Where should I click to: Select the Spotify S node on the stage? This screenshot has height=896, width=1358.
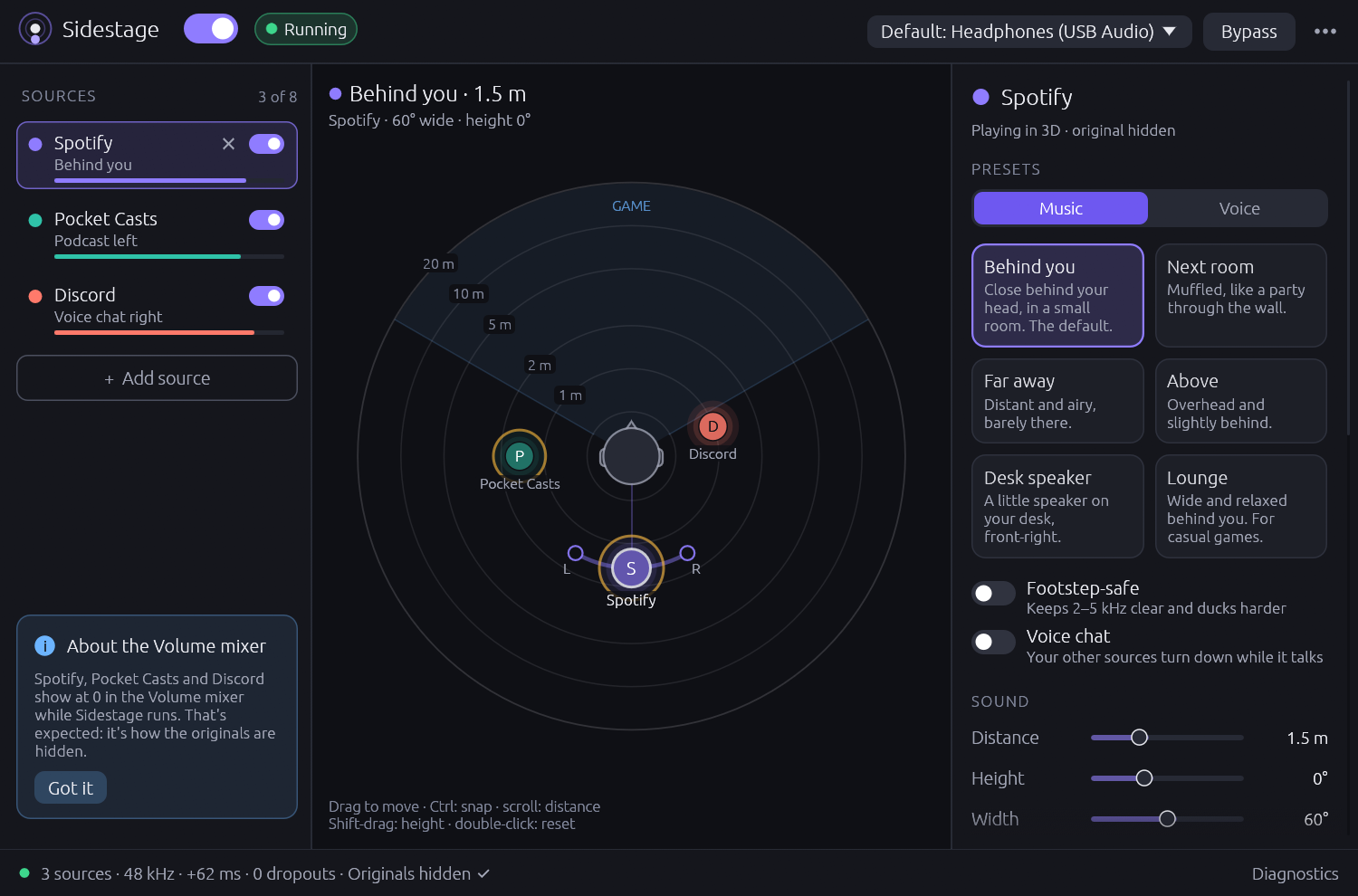631,568
